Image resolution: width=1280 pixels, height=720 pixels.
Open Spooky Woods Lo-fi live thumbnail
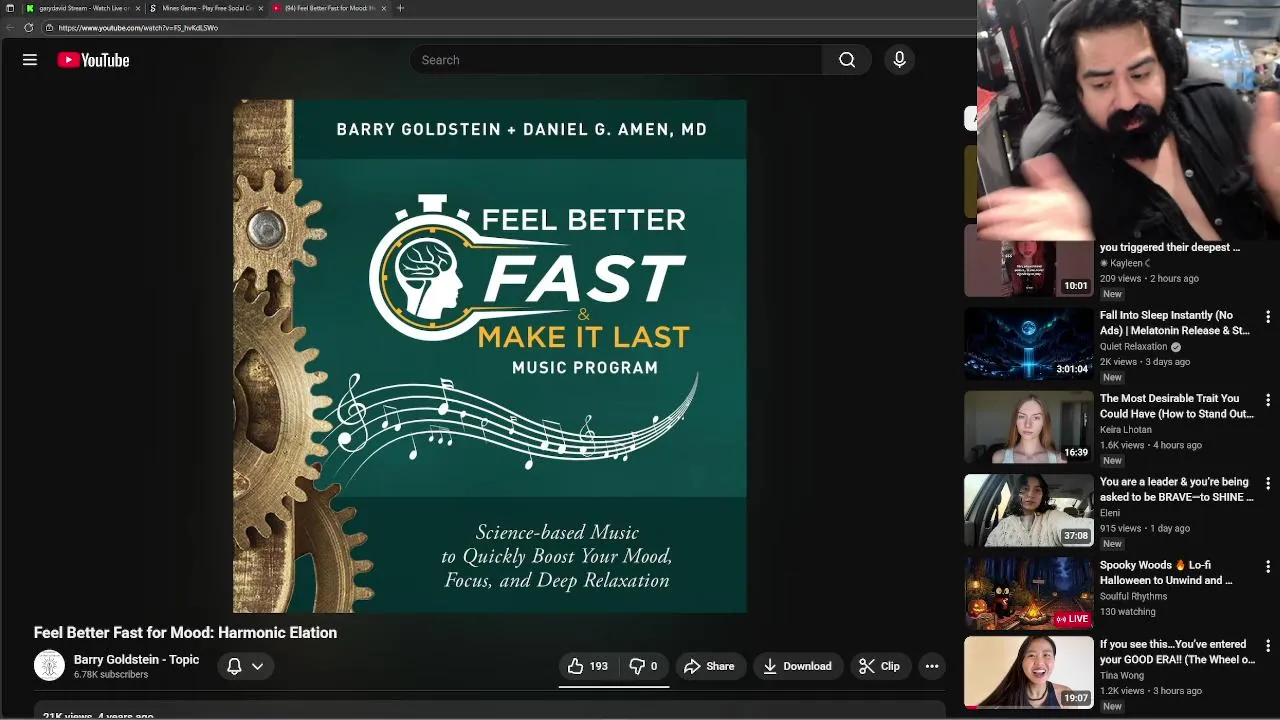(x=1028, y=593)
